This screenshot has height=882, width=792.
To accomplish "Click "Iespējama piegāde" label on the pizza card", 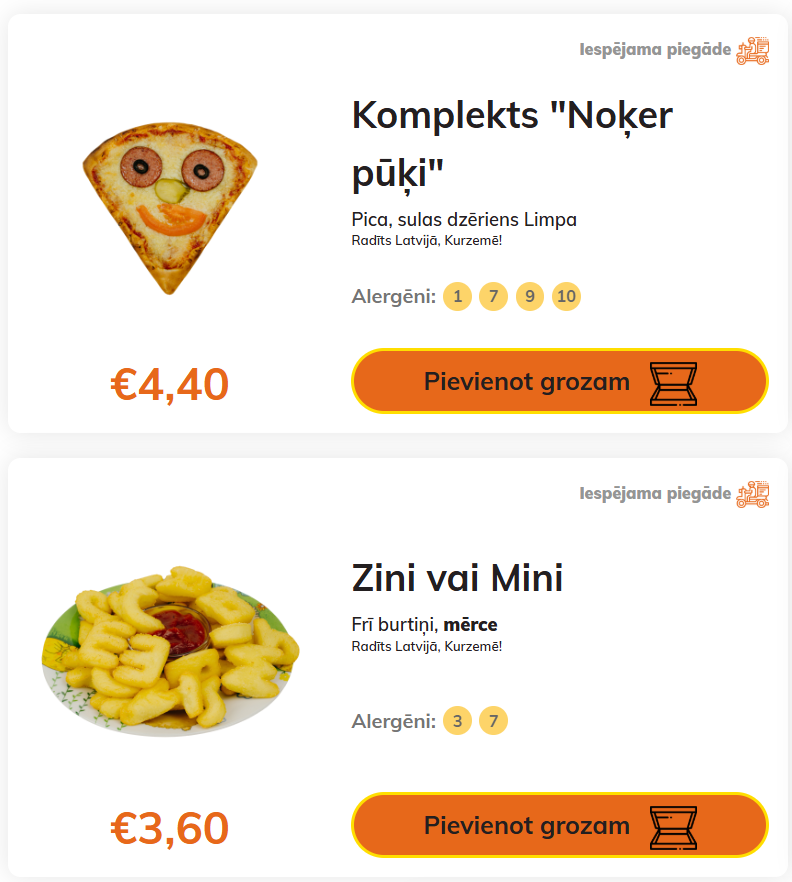I will pyautogui.click(x=655, y=50).
